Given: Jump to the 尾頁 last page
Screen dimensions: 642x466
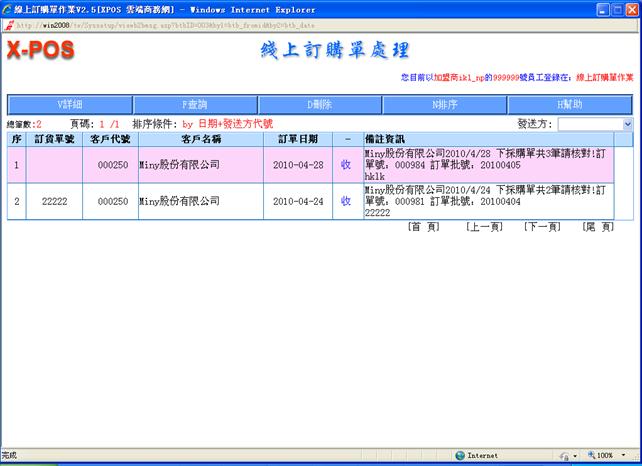Looking at the screenshot, I should click(598, 227).
